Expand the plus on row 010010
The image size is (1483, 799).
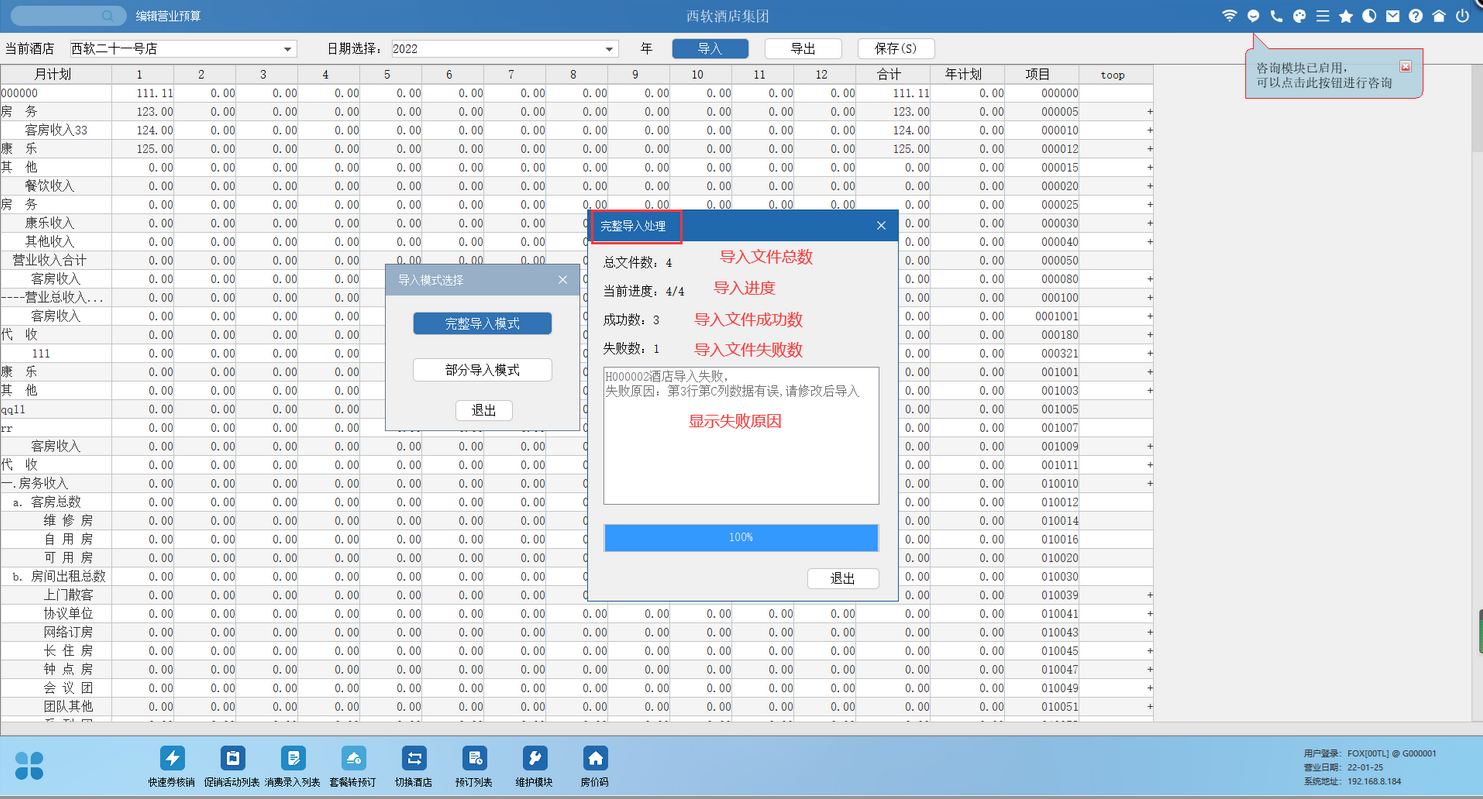1150,483
